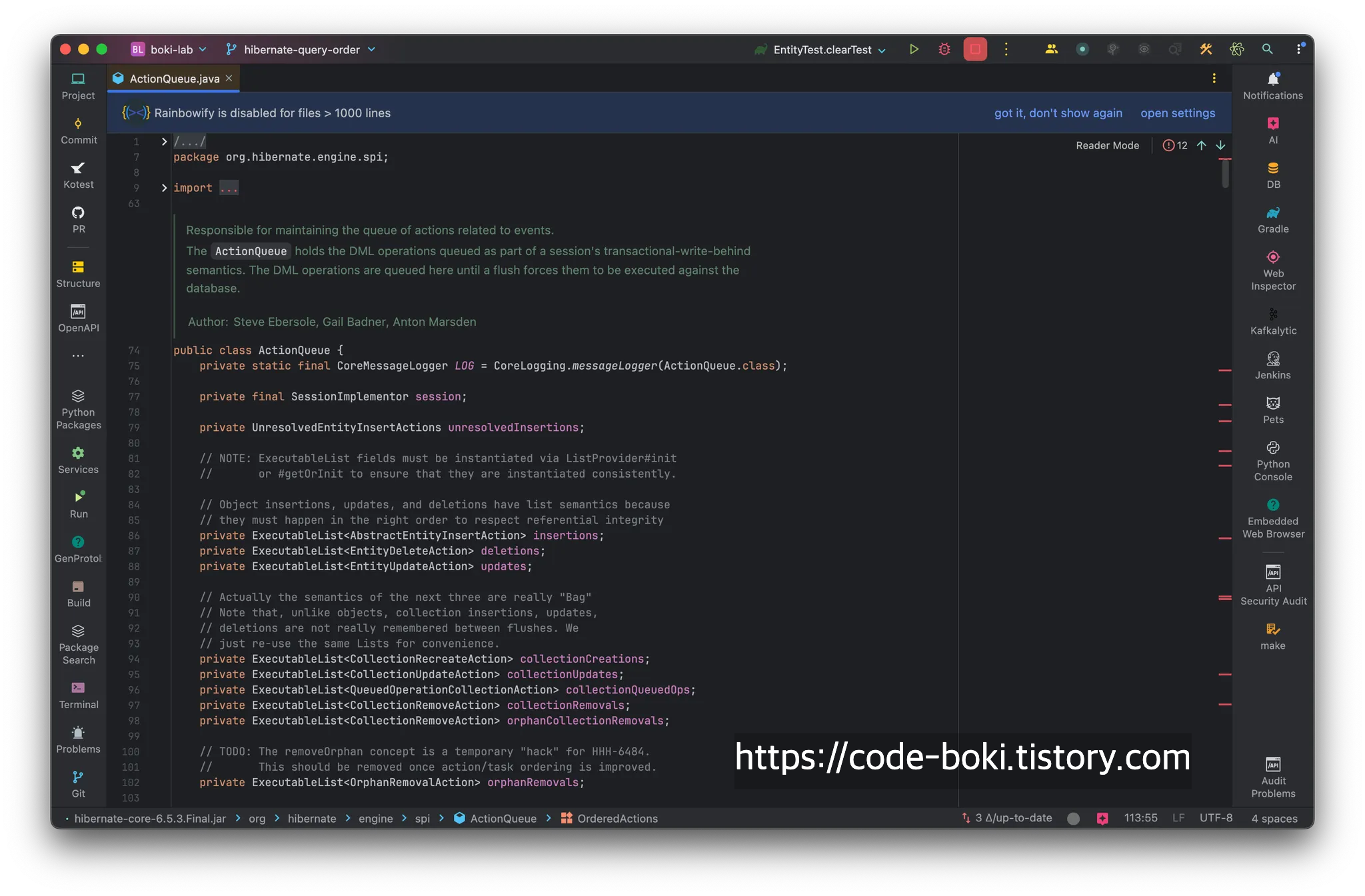
Task: Open the Kotest panel
Action: pyautogui.click(x=78, y=175)
